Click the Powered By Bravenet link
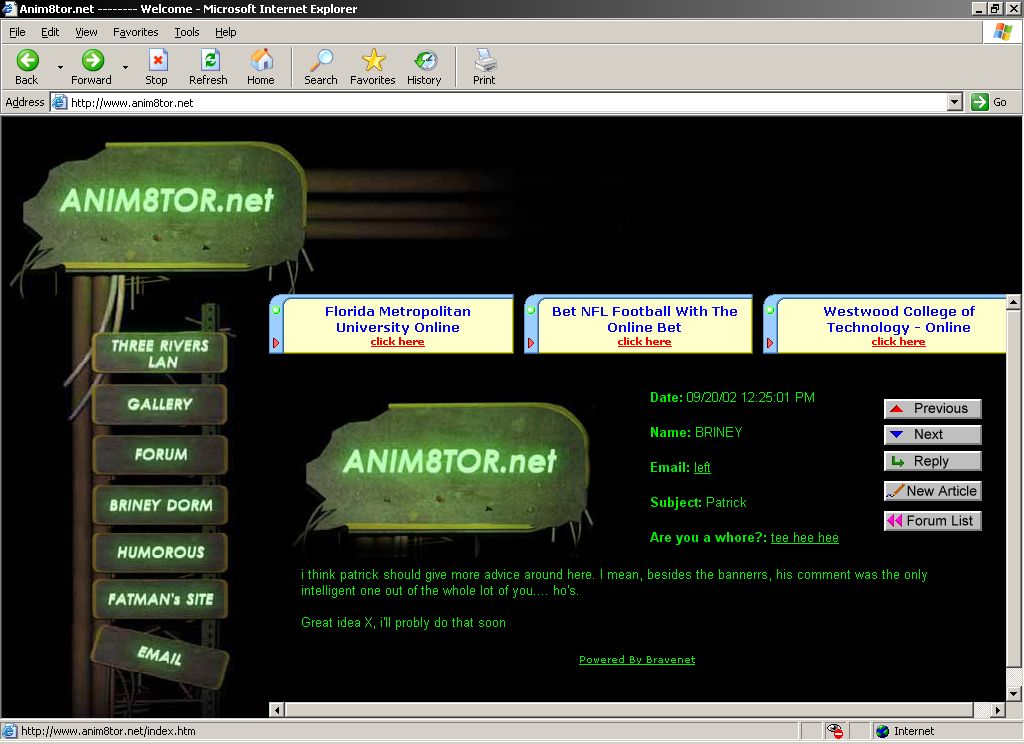Viewport: 1024px width, 744px height. (637, 660)
